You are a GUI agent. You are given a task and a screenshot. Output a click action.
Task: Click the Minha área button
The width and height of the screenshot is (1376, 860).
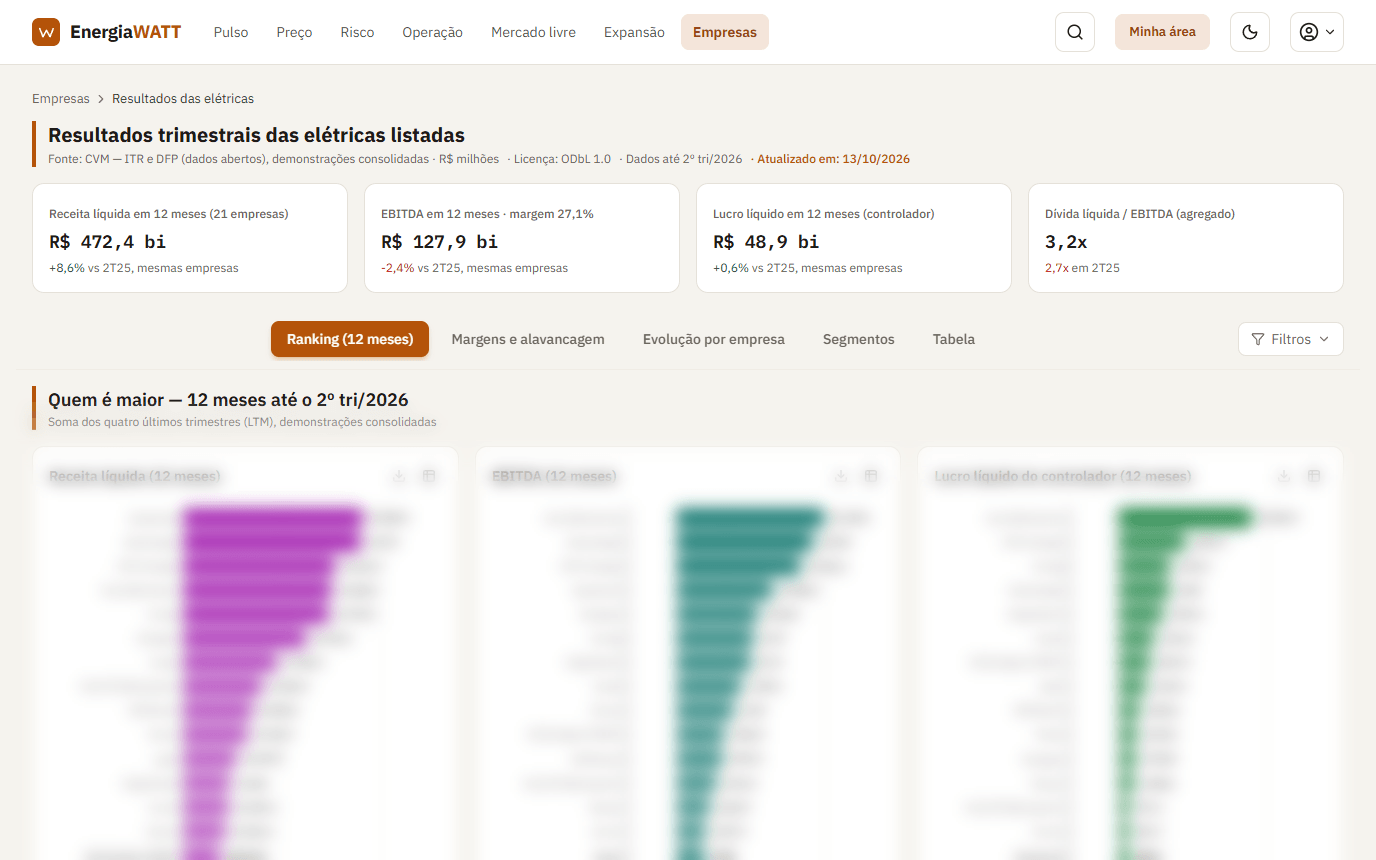point(1162,32)
